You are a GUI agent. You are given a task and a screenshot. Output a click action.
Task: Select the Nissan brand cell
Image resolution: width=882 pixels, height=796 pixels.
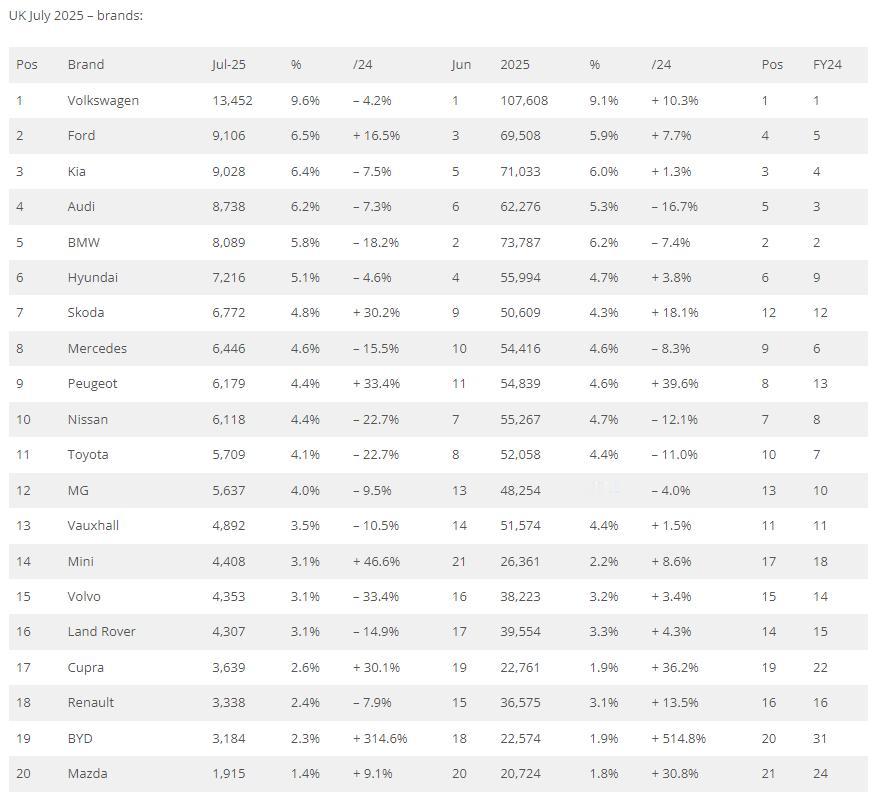point(88,419)
